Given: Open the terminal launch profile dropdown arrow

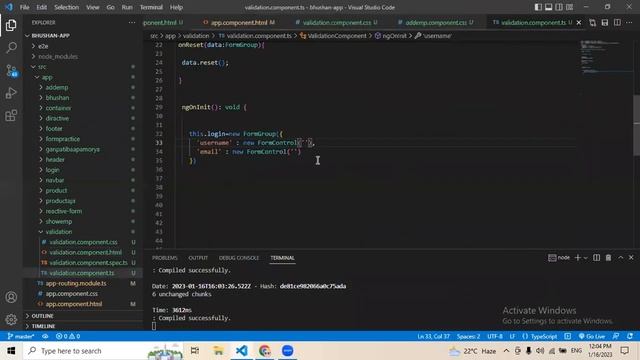Looking at the screenshot, I should coord(585,258).
